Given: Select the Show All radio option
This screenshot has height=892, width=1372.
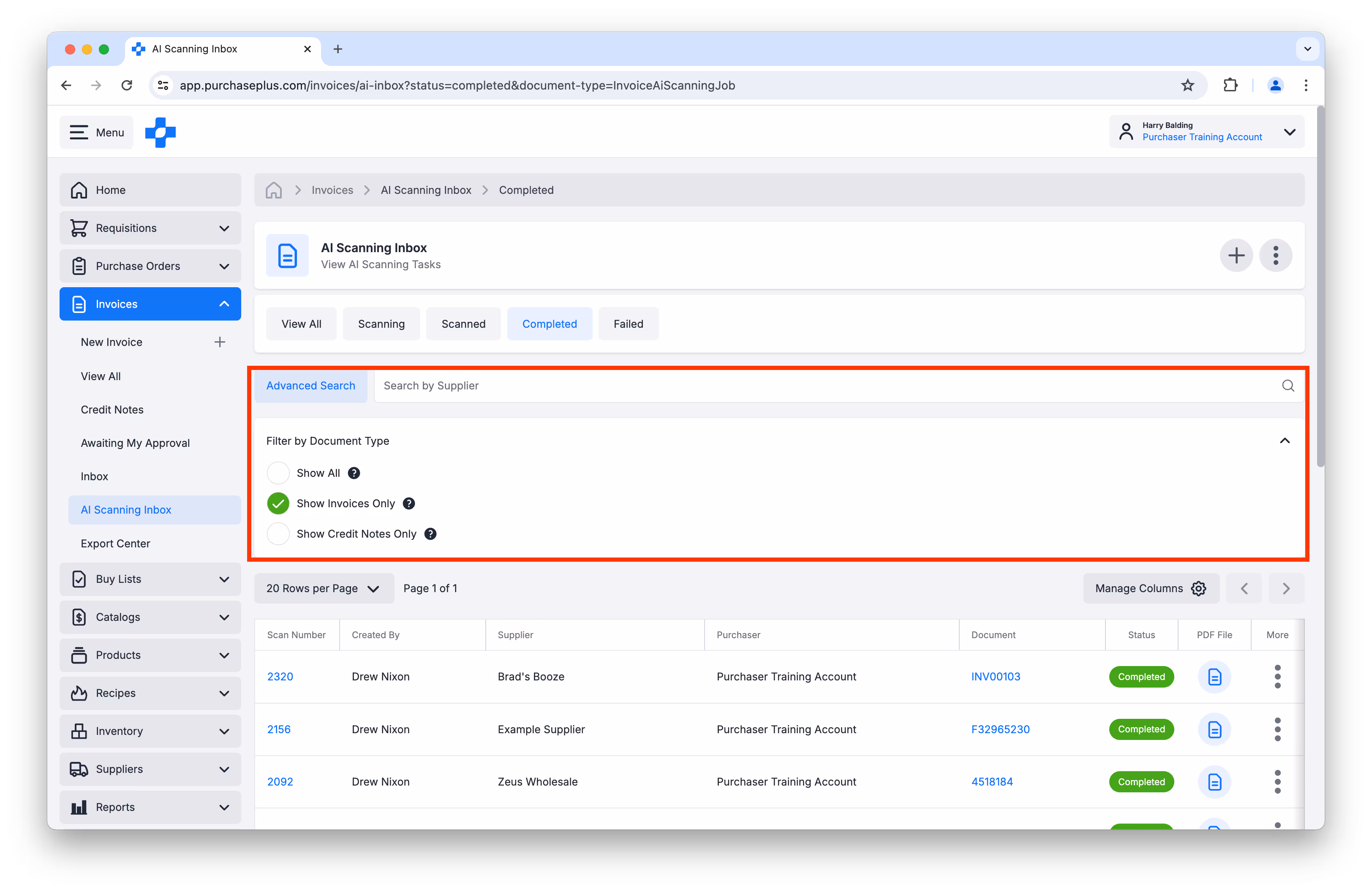Looking at the screenshot, I should point(278,473).
